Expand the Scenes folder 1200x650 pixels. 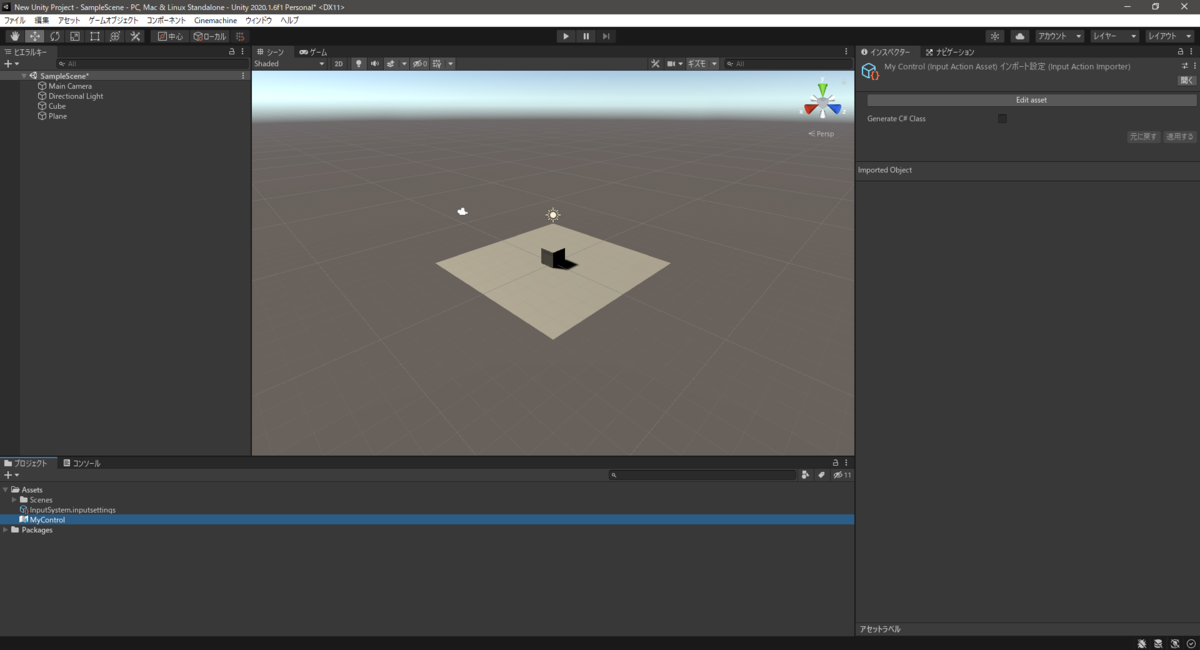pyautogui.click(x=14, y=500)
